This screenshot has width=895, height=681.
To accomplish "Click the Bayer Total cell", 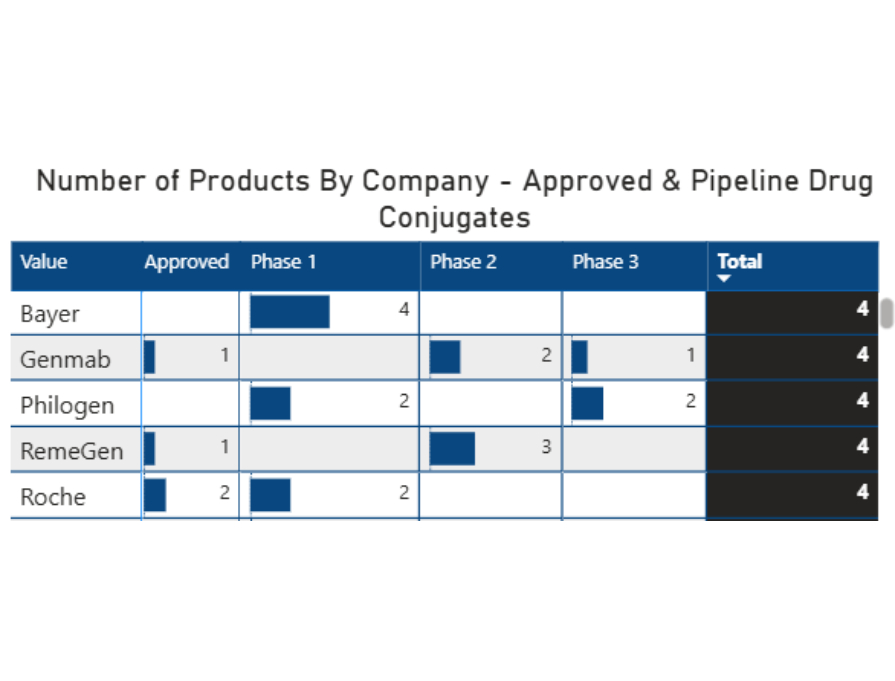I will coord(792,311).
